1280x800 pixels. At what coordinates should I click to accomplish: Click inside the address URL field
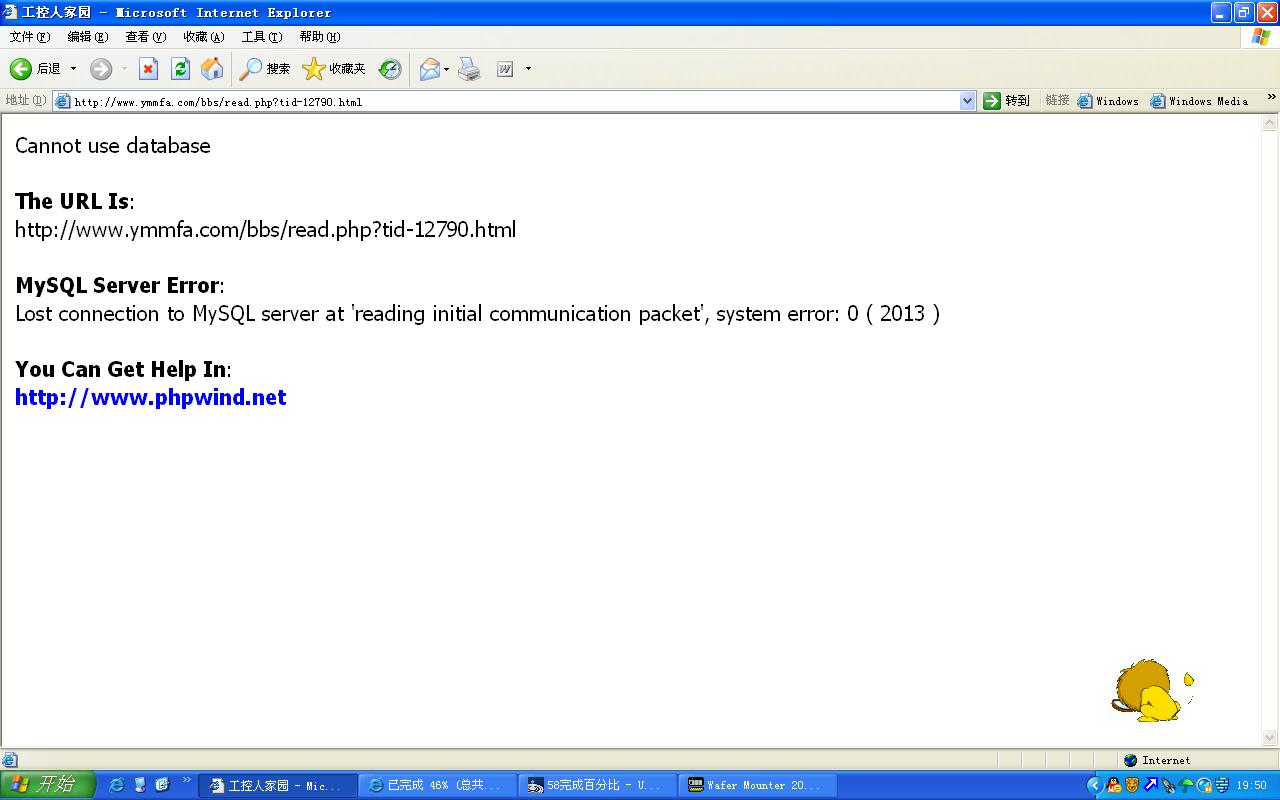[x=500, y=101]
